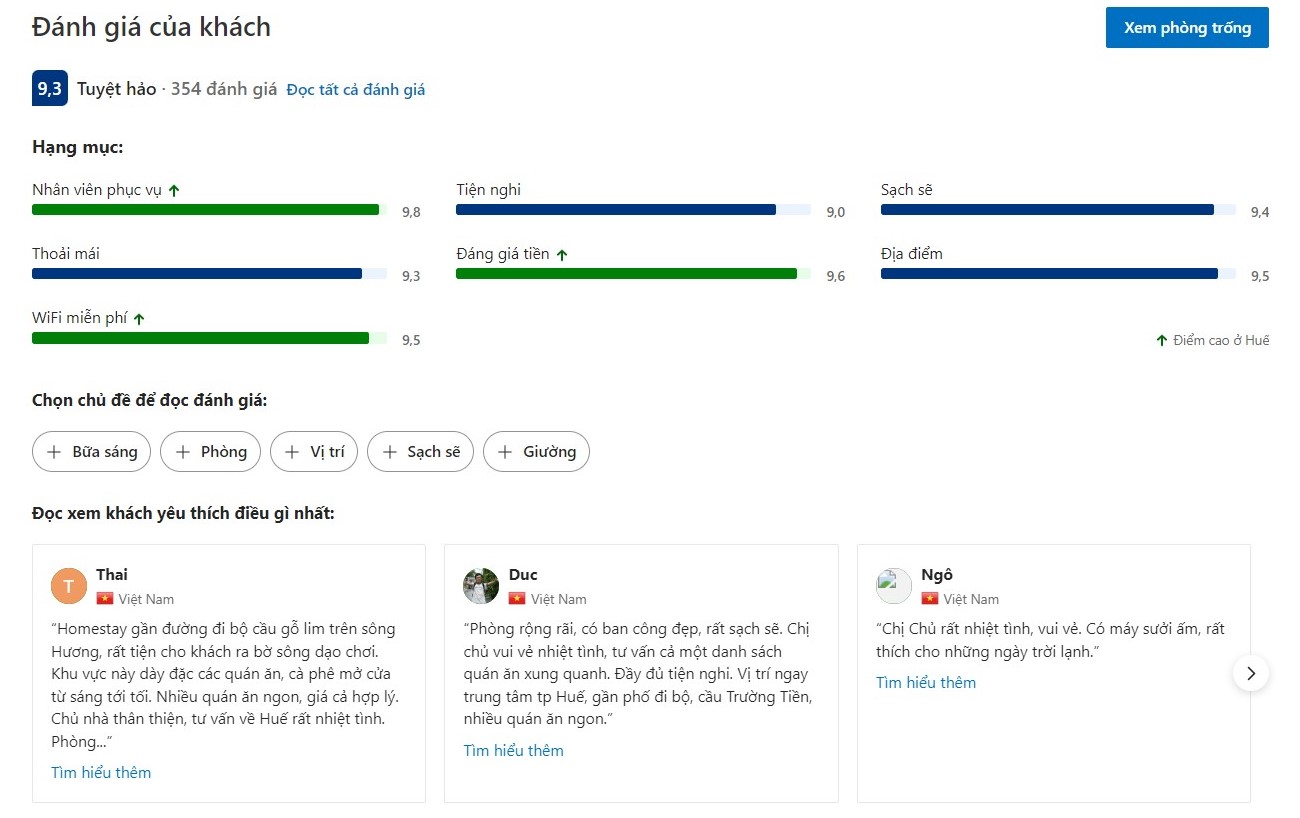Select the Sạch sẽ topic chip
1300x818 pixels.
point(421,452)
